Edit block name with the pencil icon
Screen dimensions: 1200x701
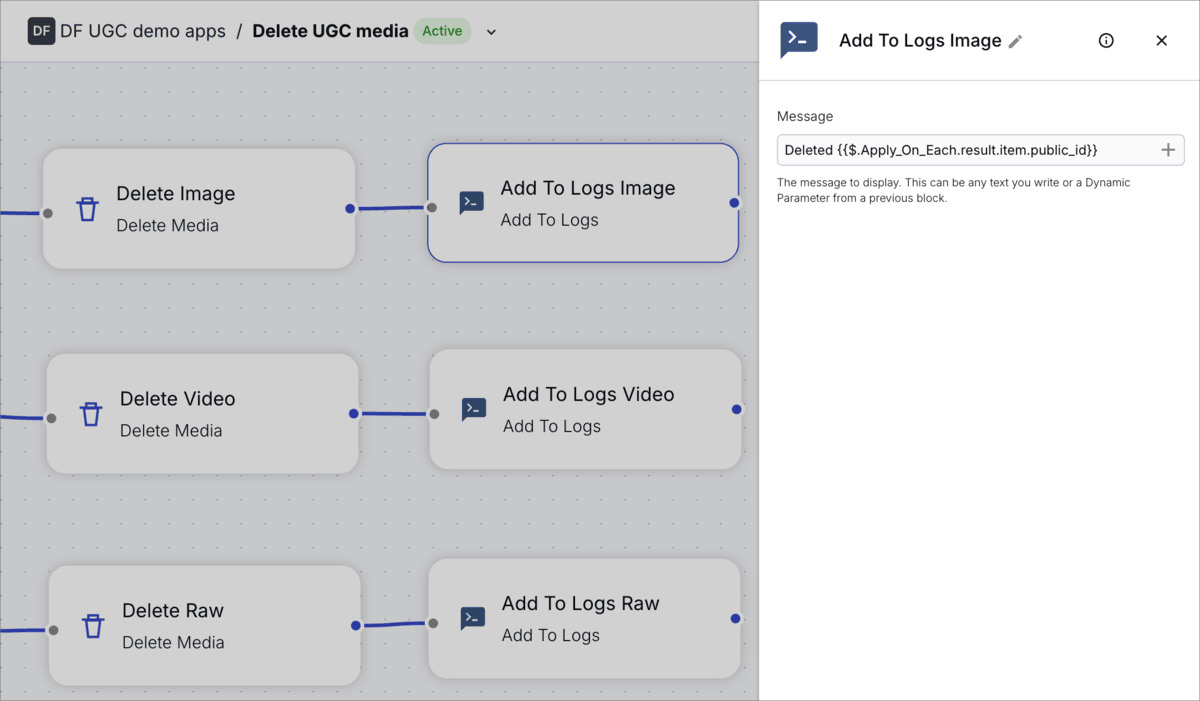tap(1015, 41)
